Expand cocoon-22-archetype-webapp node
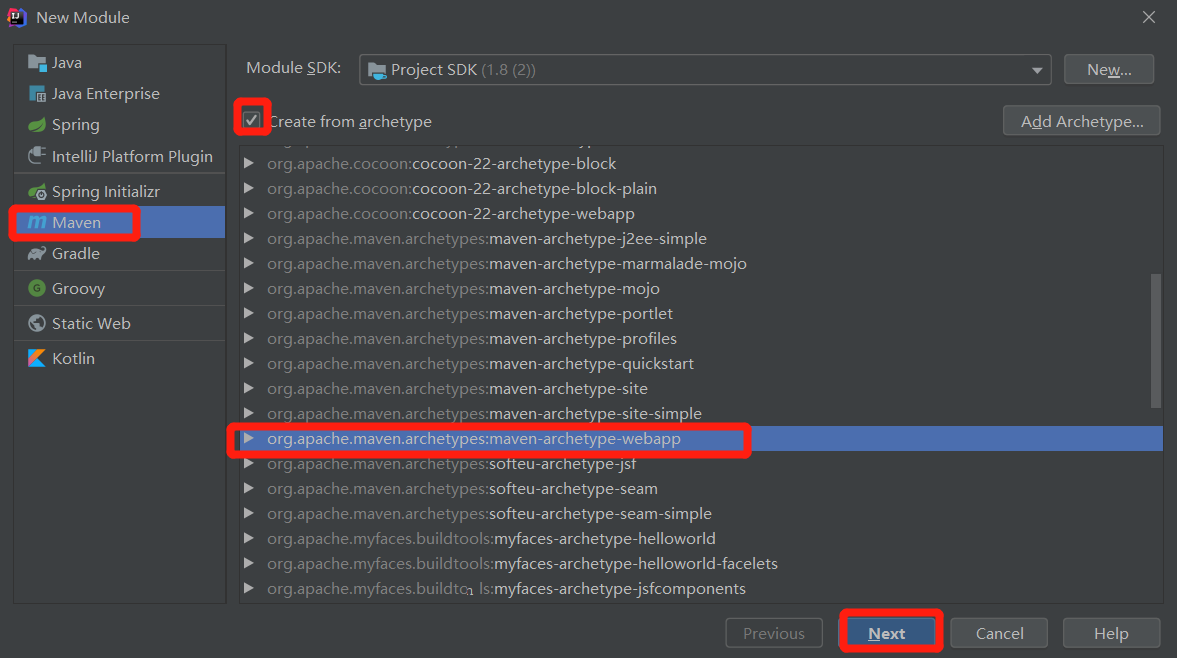1177x658 pixels. tap(248, 214)
